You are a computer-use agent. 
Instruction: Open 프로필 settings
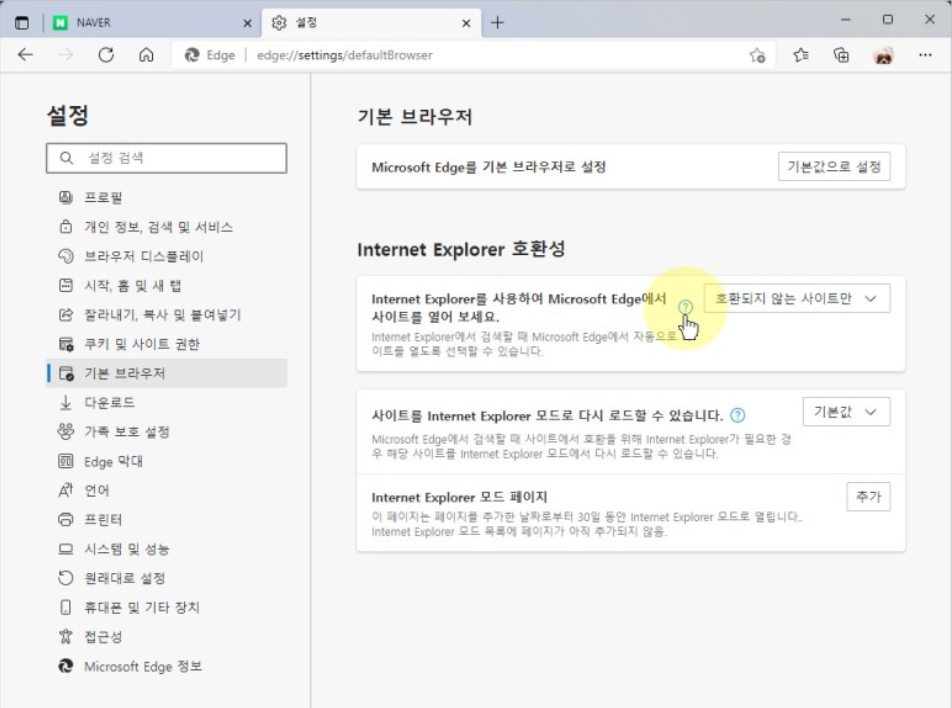click(x=166, y=197)
